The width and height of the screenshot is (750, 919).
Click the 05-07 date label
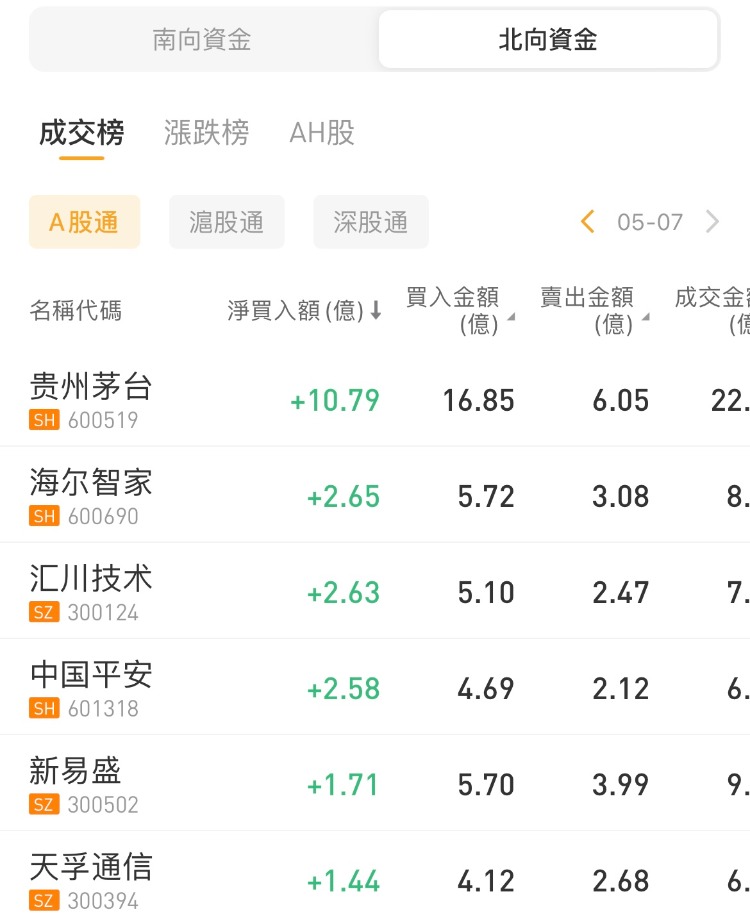tap(650, 222)
